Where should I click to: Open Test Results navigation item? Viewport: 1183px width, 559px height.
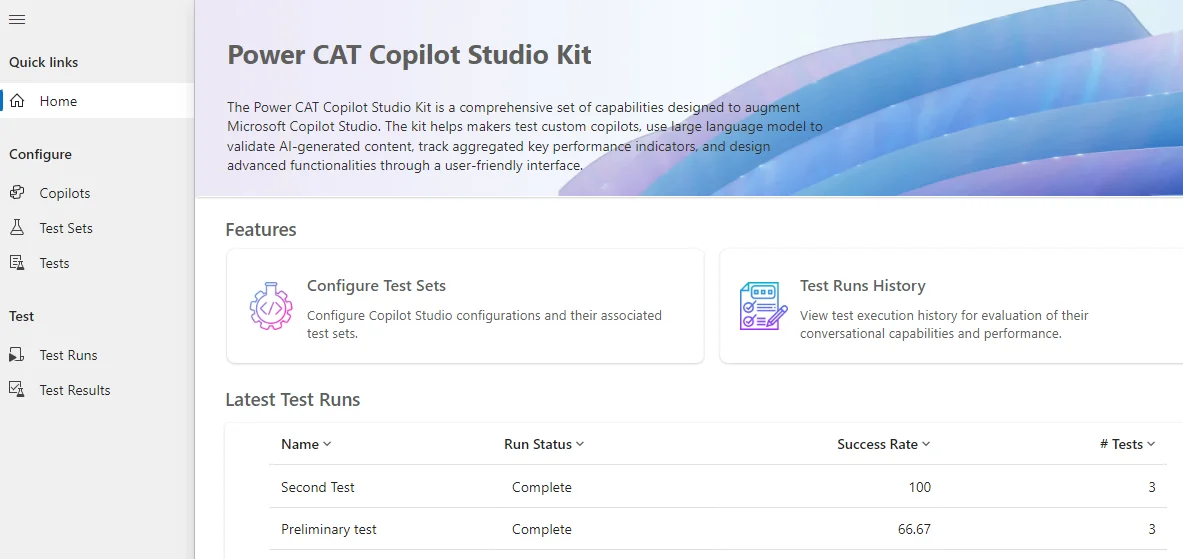point(75,390)
